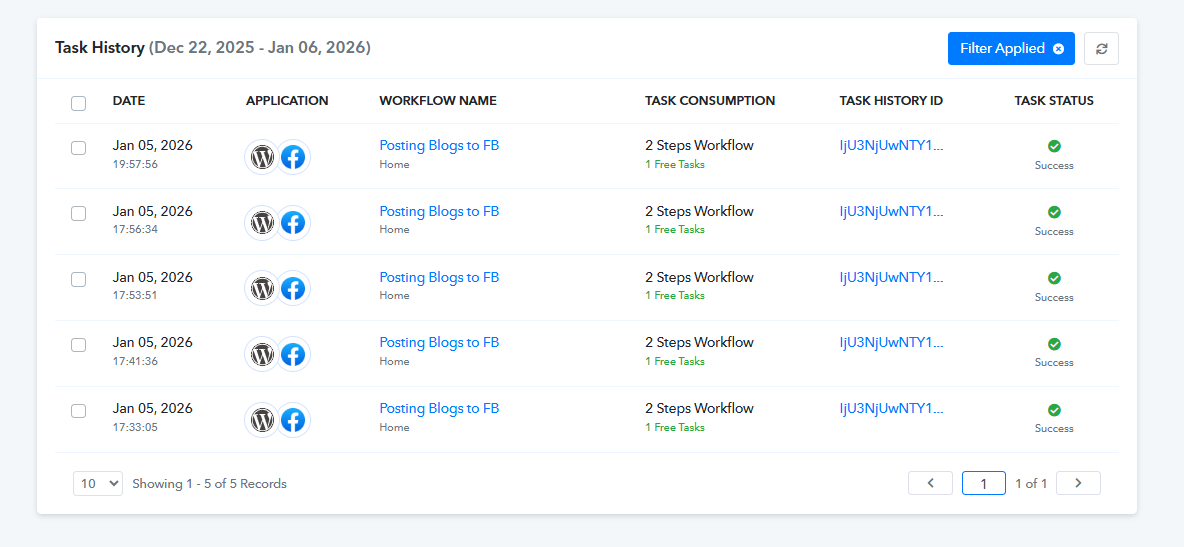Click the Facebook icon in the 19:57:56 row
1184x547 pixels.
click(293, 157)
